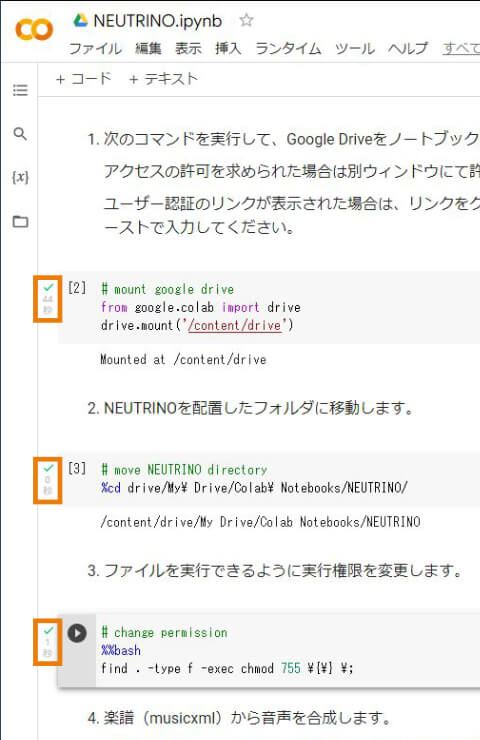Rename the notebook title NEUTRINO.ipynb
Screen dimensions: 480x740
158,21
